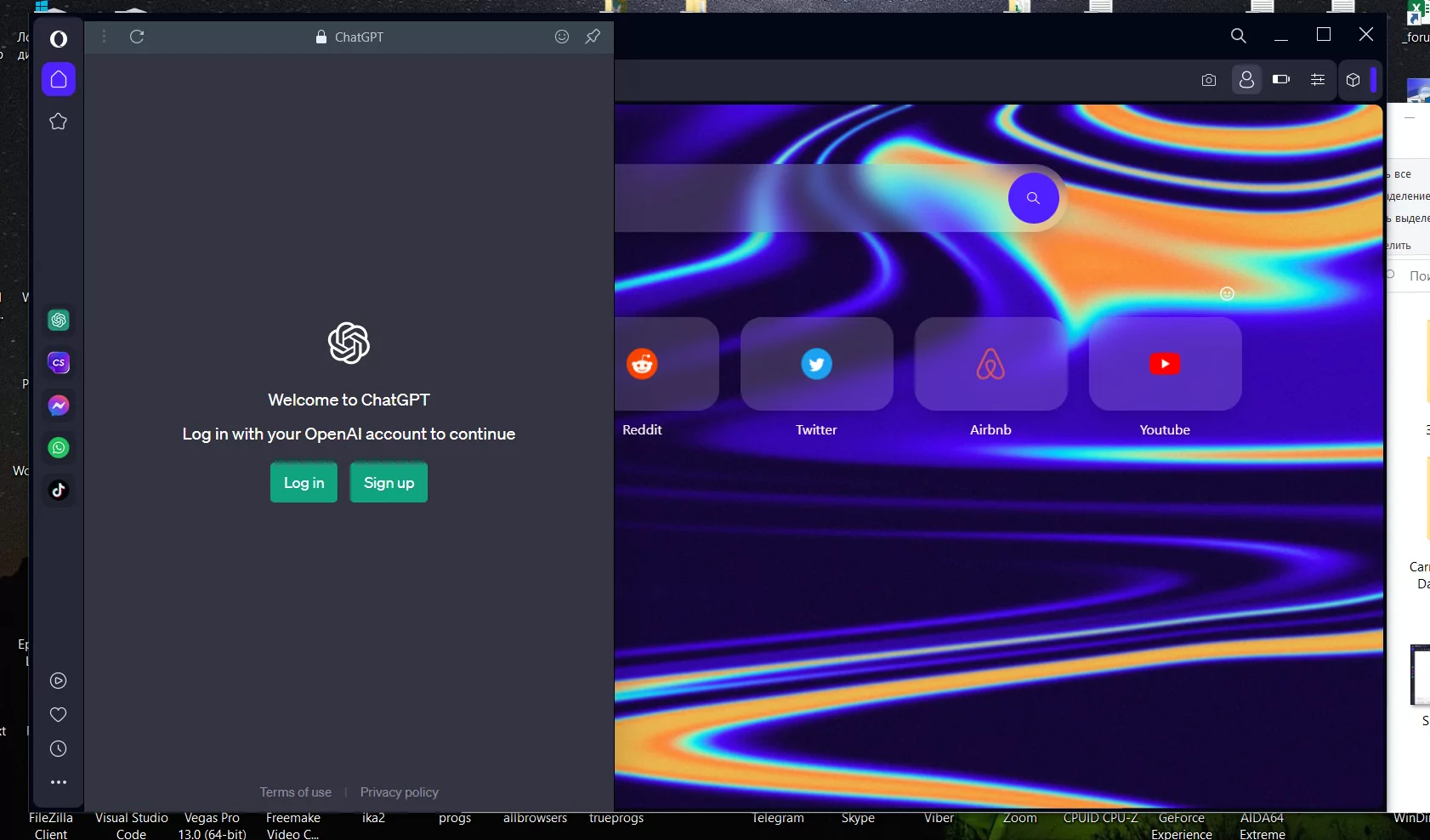Open the heart-shaped Pinboards icon

click(58, 714)
